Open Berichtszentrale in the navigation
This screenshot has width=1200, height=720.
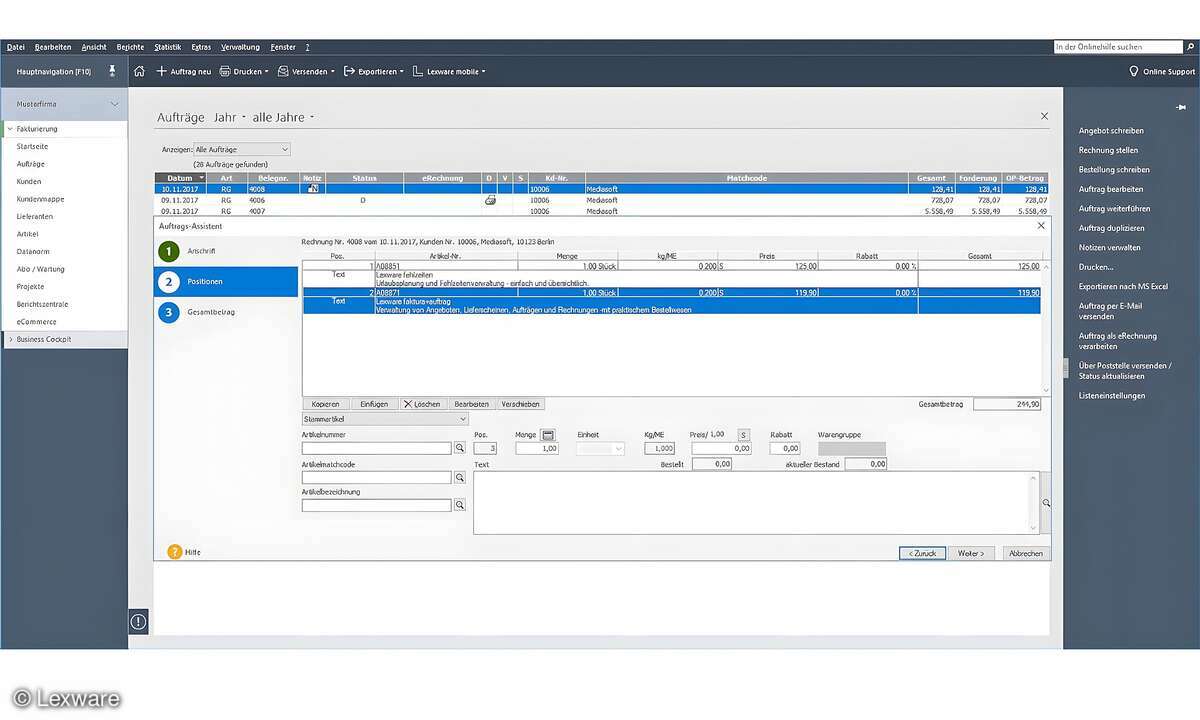point(42,304)
